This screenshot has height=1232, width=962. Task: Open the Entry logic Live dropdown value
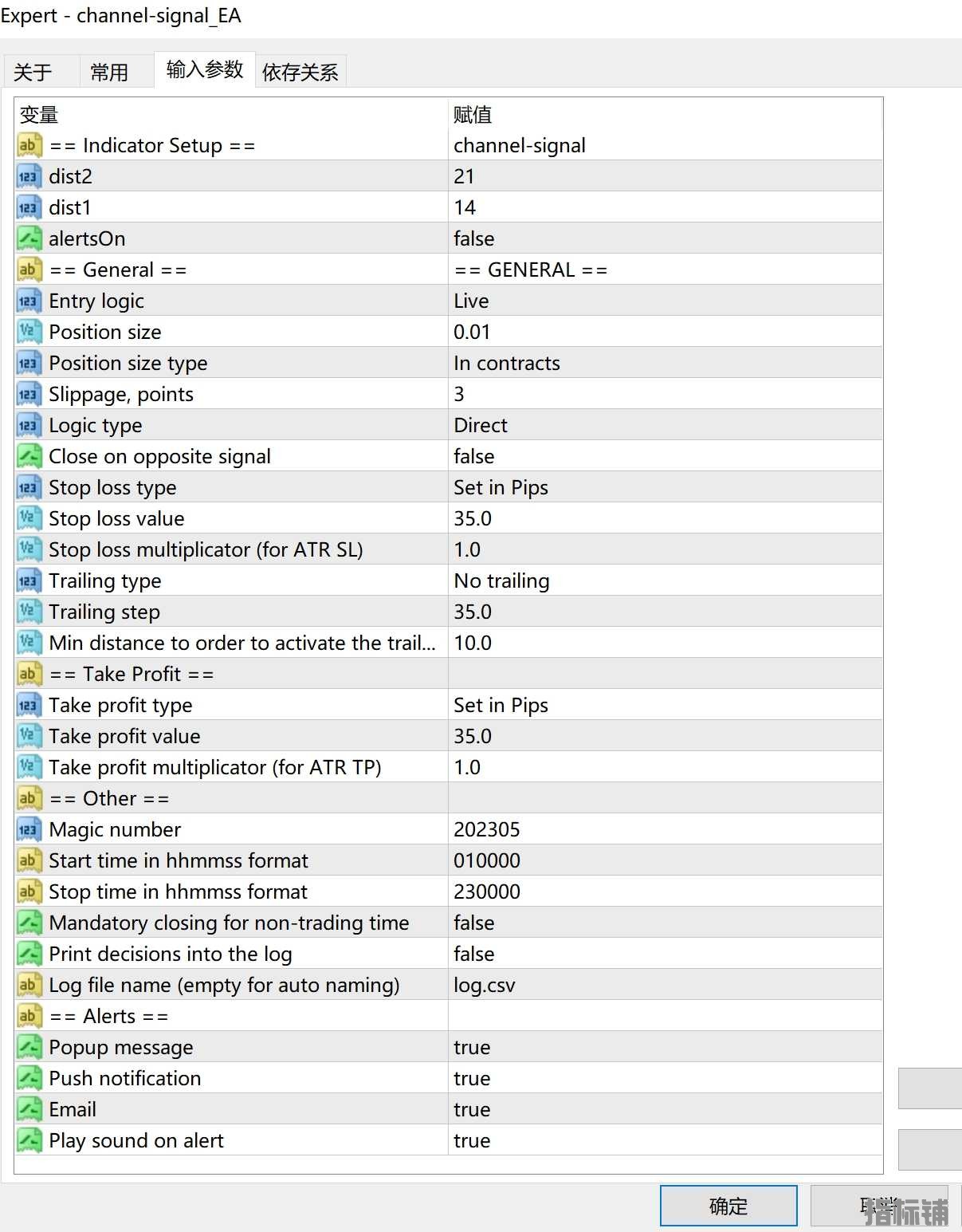[471, 301]
